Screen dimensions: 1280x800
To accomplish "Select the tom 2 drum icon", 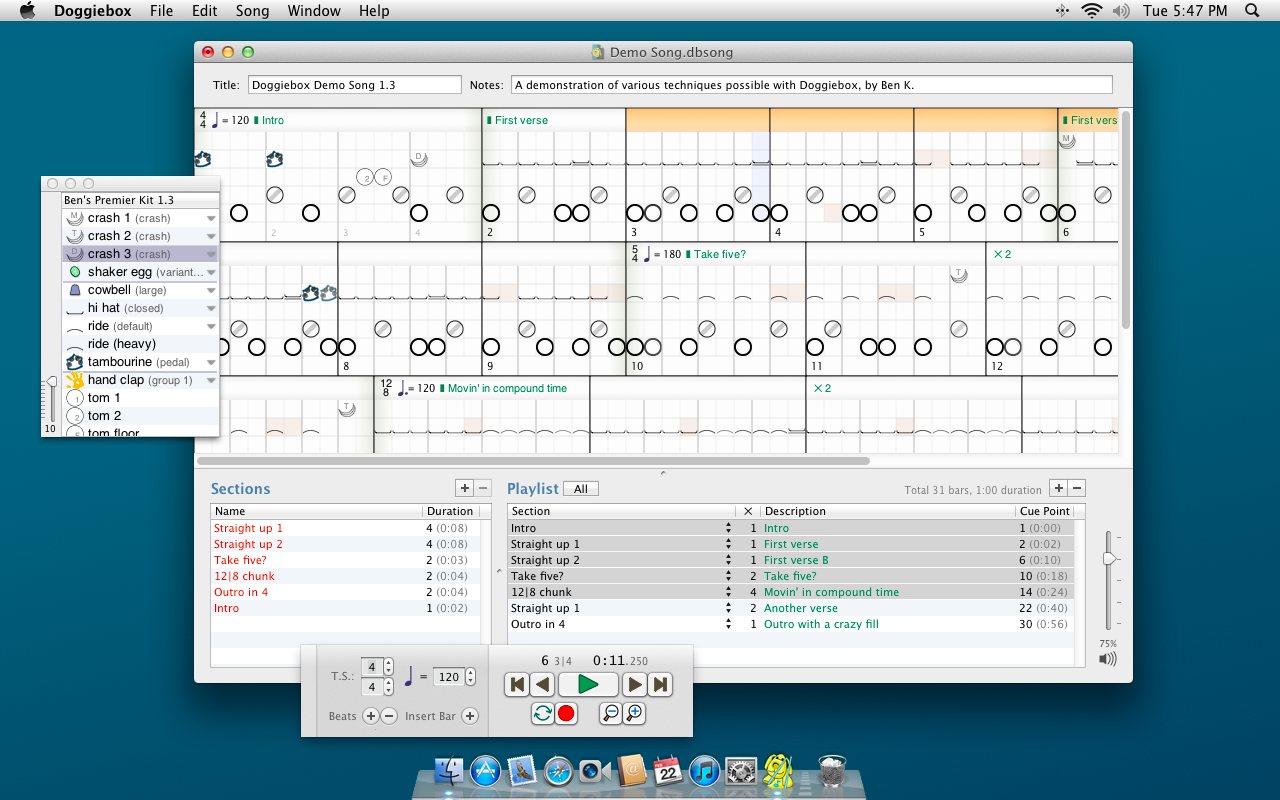I will (74, 416).
